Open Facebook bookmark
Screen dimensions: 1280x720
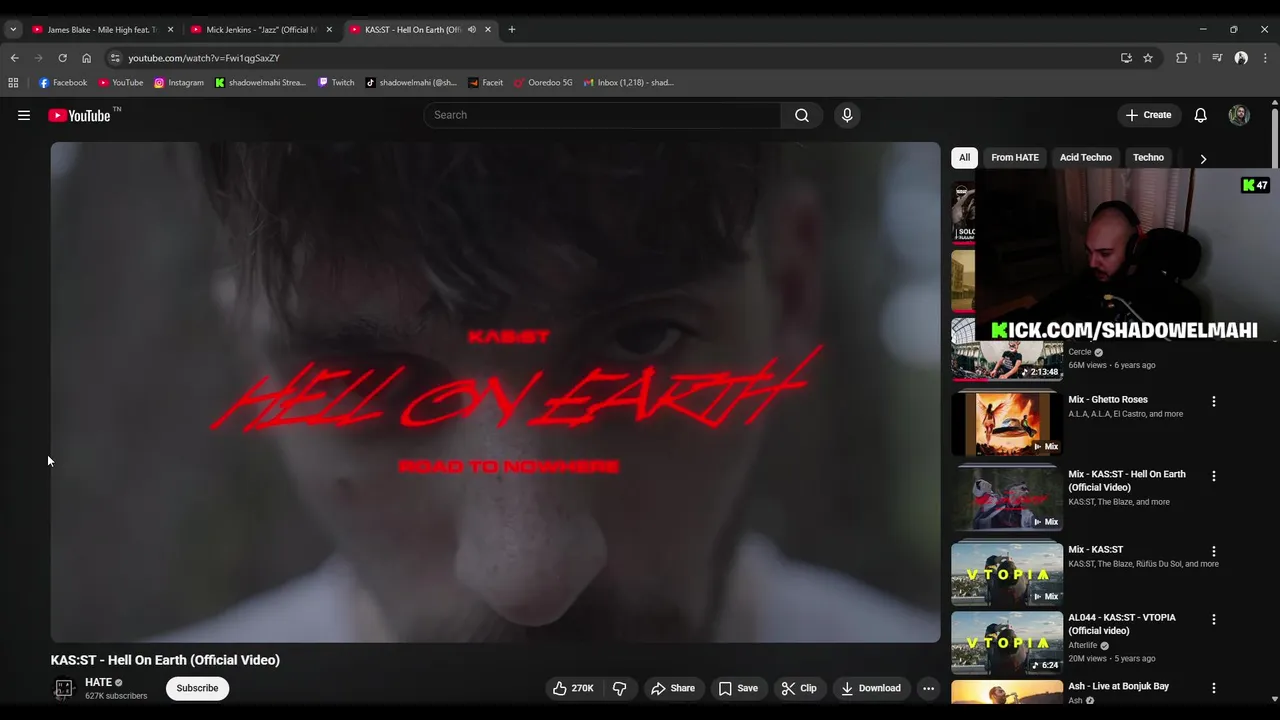click(63, 83)
